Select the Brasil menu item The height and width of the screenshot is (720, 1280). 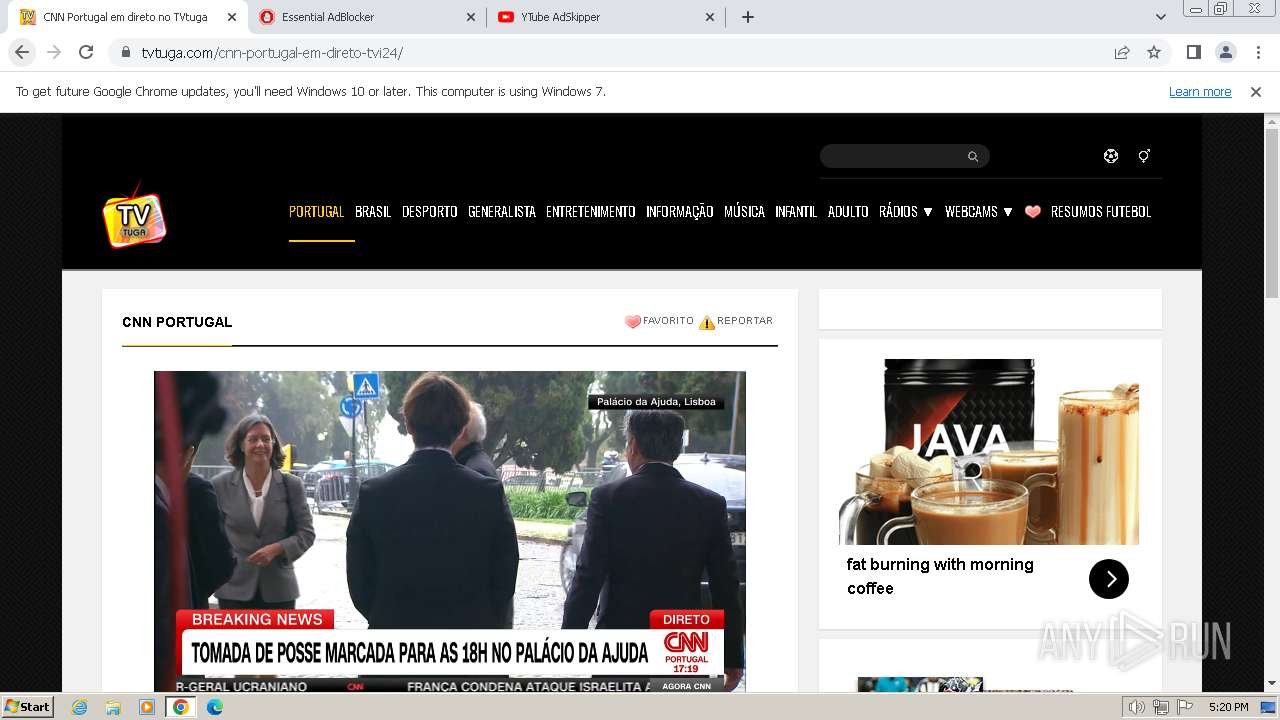coord(373,212)
